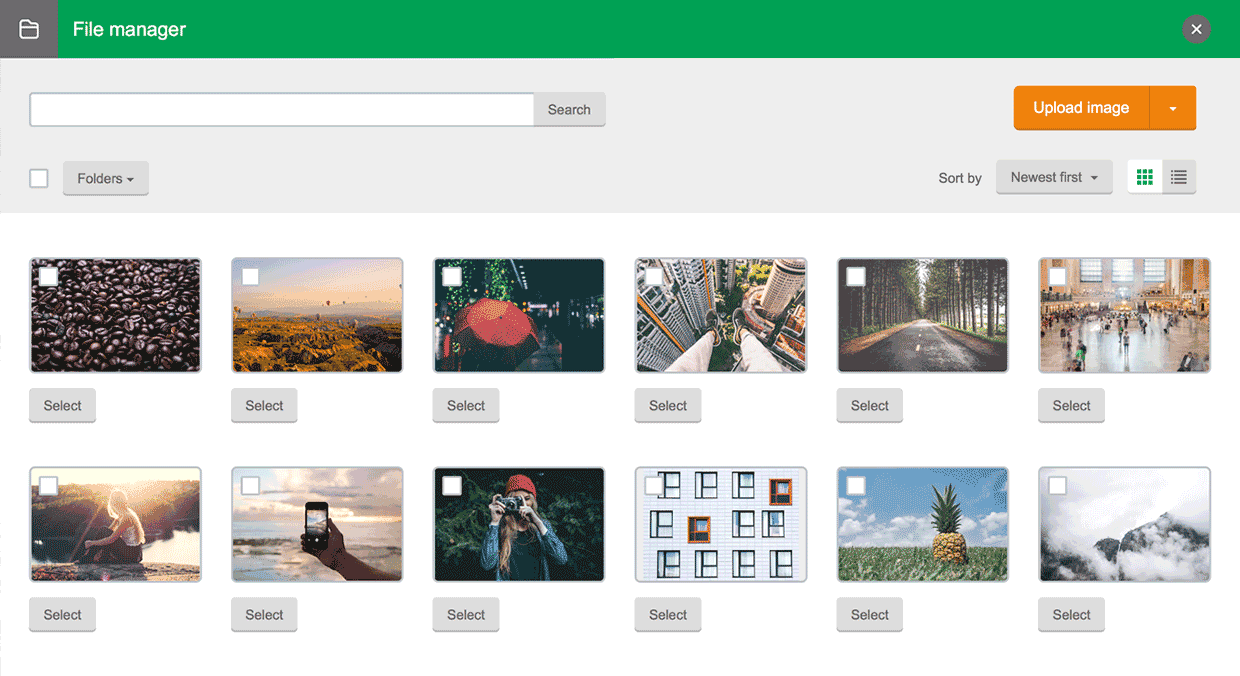1240x676 pixels.
Task: Click the Upload image button
Action: click(x=1080, y=107)
